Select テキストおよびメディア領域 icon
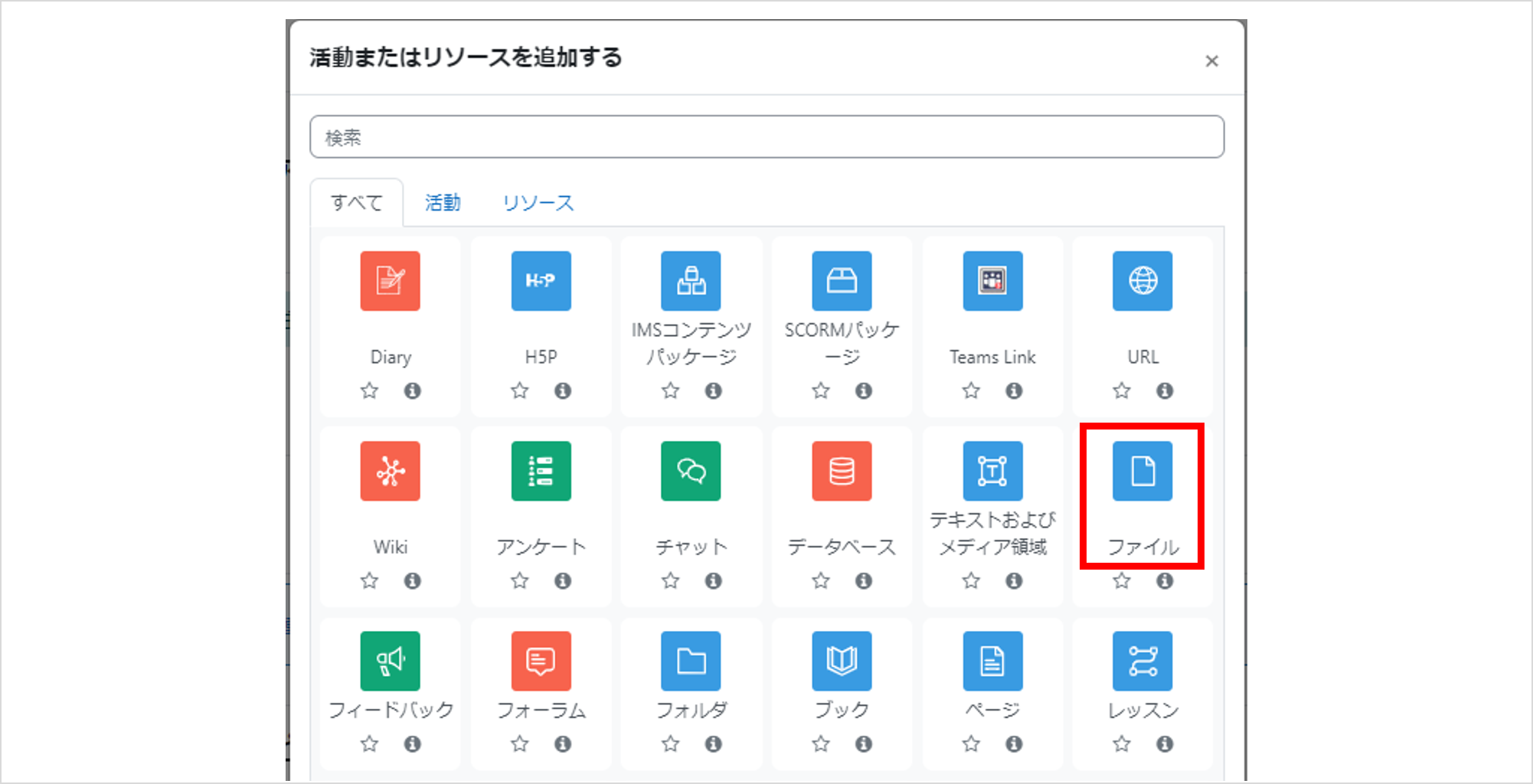This screenshot has height=784, width=1533. point(992,471)
